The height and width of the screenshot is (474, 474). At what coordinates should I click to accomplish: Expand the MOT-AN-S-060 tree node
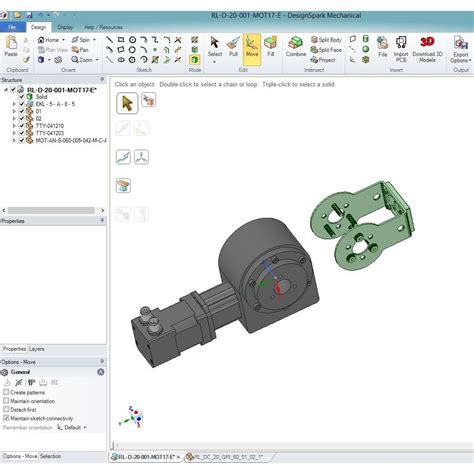[14, 140]
